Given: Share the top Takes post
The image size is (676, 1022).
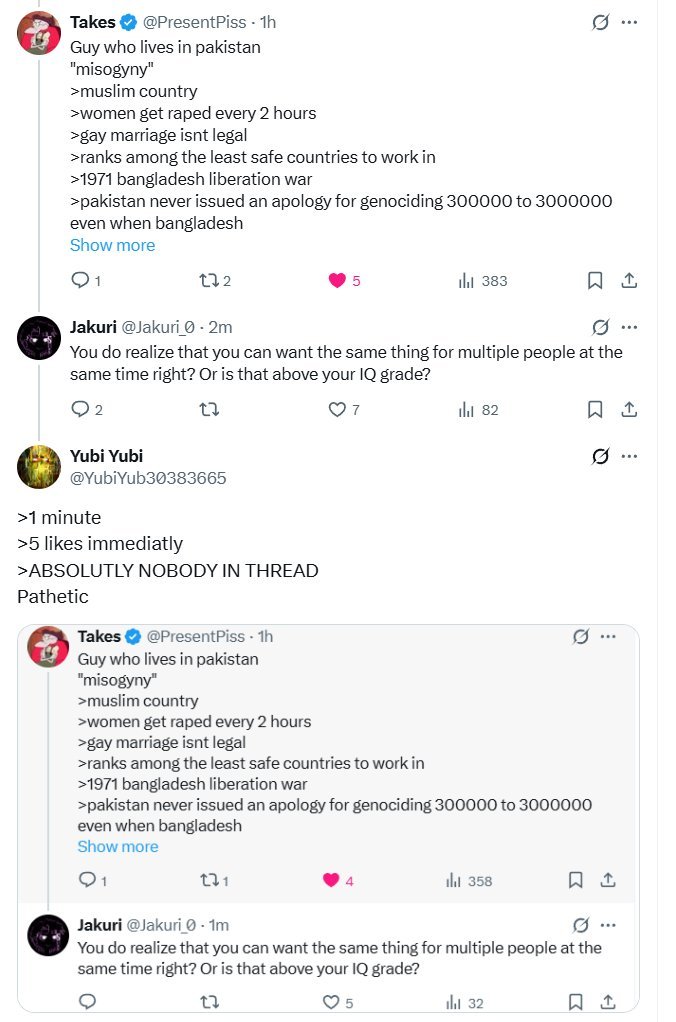Looking at the screenshot, I should pos(629,281).
